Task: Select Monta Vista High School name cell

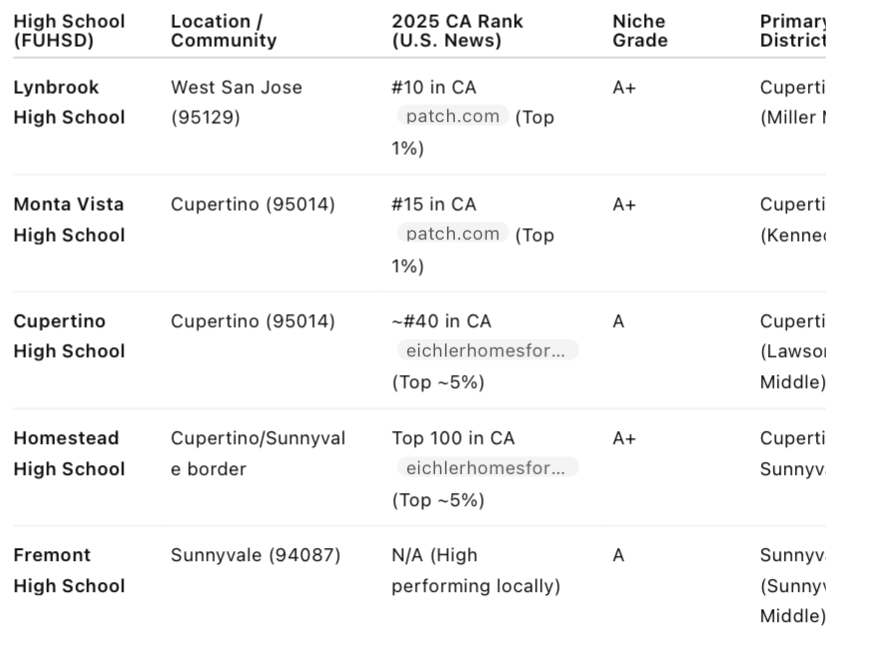Action: click(70, 220)
